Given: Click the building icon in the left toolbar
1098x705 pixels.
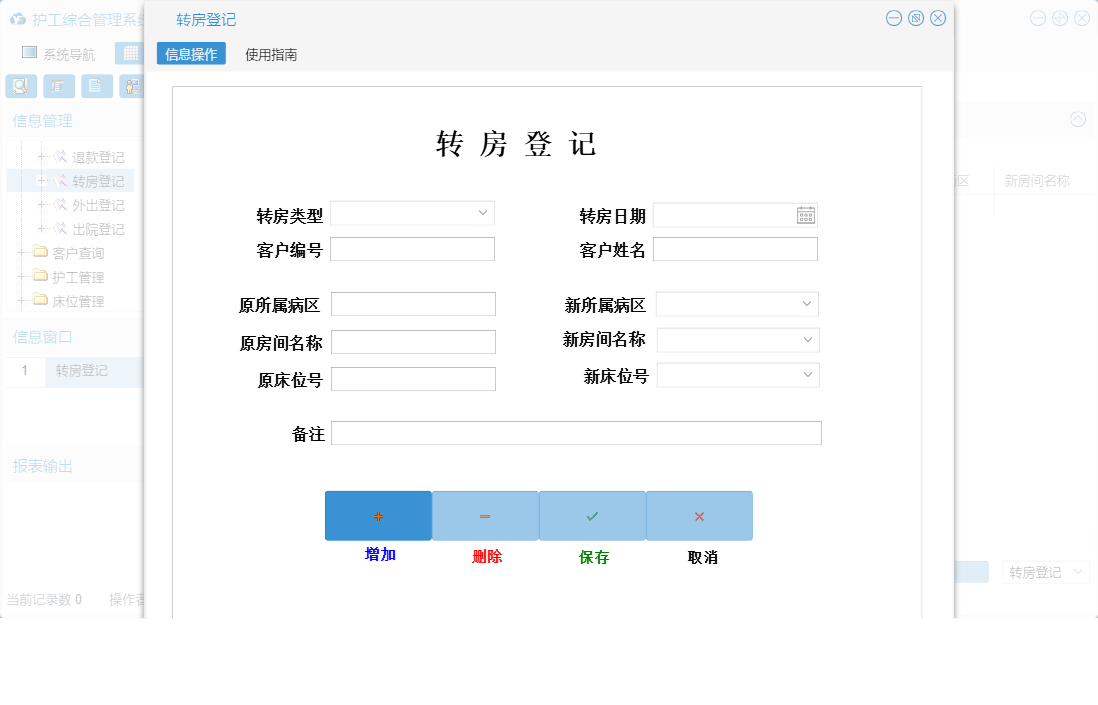Looking at the screenshot, I should [x=59, y=86].
